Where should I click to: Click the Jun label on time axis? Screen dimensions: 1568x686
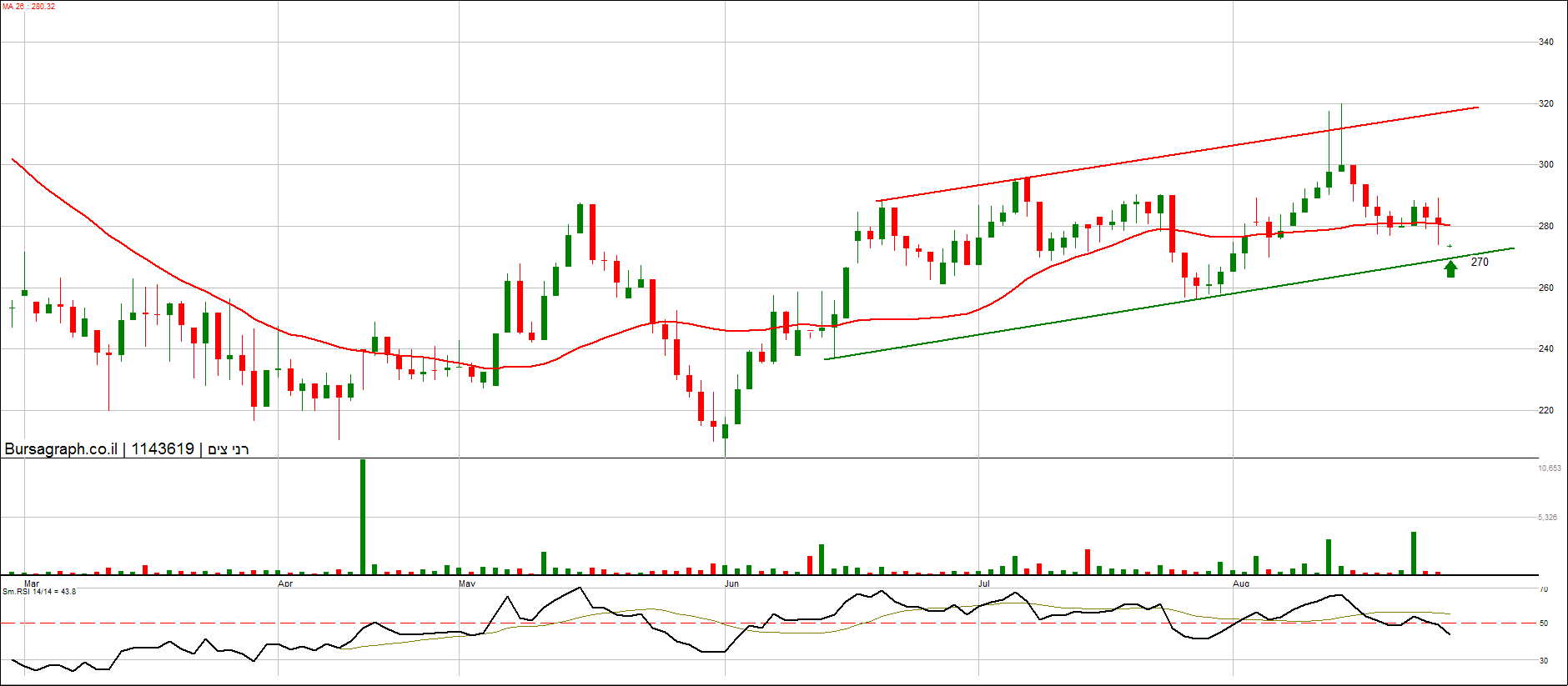click(731, 583)
